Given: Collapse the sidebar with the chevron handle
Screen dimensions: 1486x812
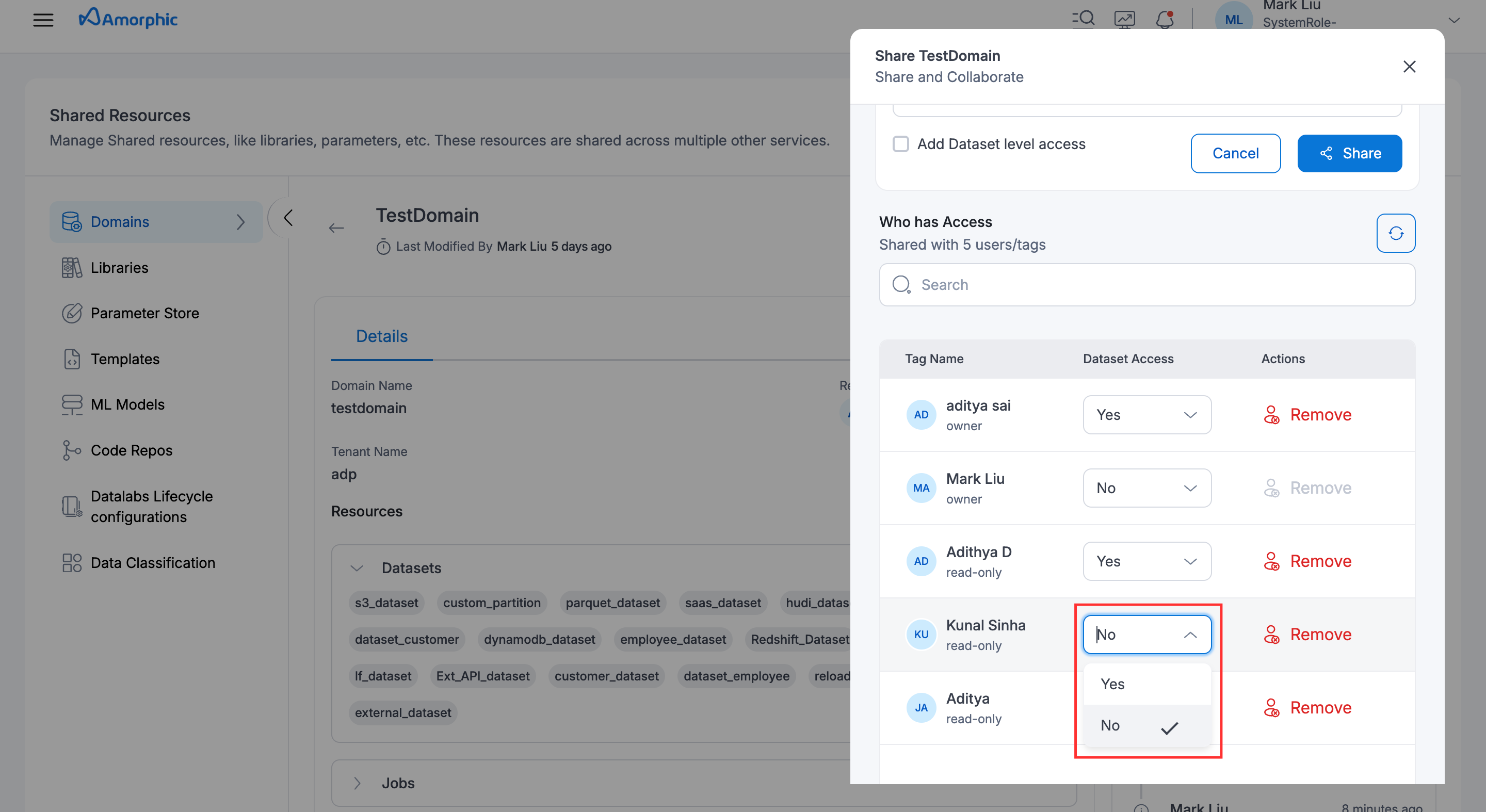Looking at the screenshot, I should [288, 218].
